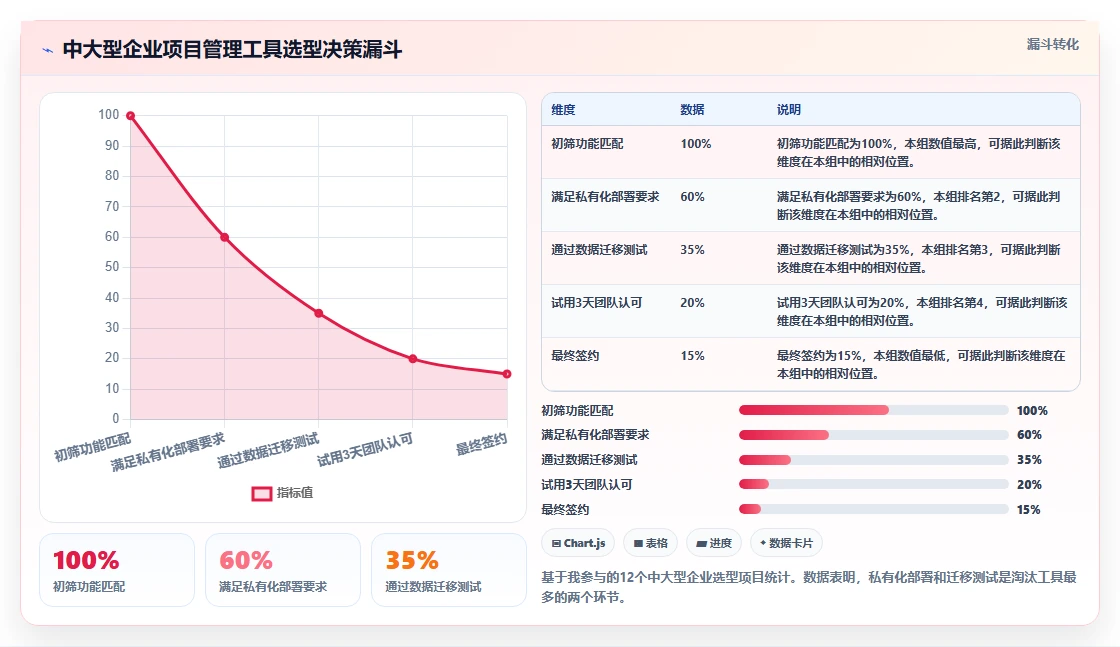The width and height of the screenshot is (1120, 647).
Task: Click the 初筛功能匹配 x-axis label on the chart
Action: tap(92, 447)
